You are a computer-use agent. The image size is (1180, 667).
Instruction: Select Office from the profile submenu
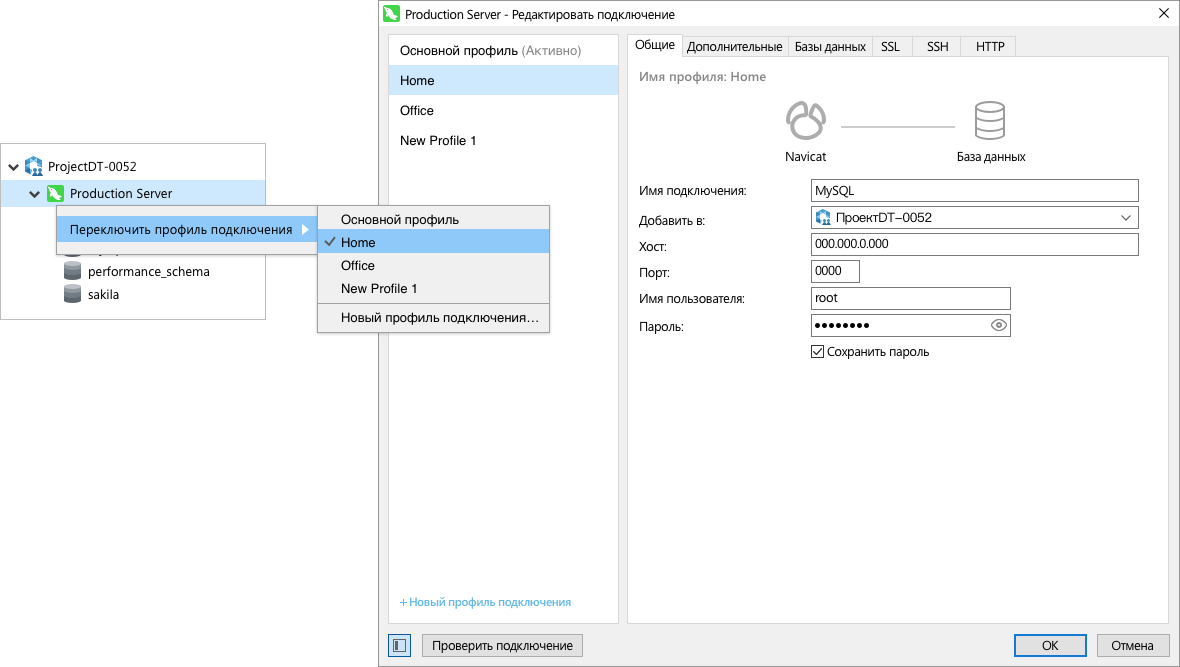[358, 265]
